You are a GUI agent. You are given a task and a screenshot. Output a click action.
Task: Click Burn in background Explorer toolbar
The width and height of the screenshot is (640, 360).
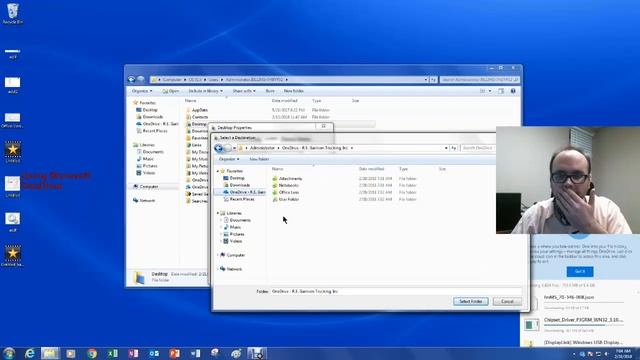click(x=270, y=91)
